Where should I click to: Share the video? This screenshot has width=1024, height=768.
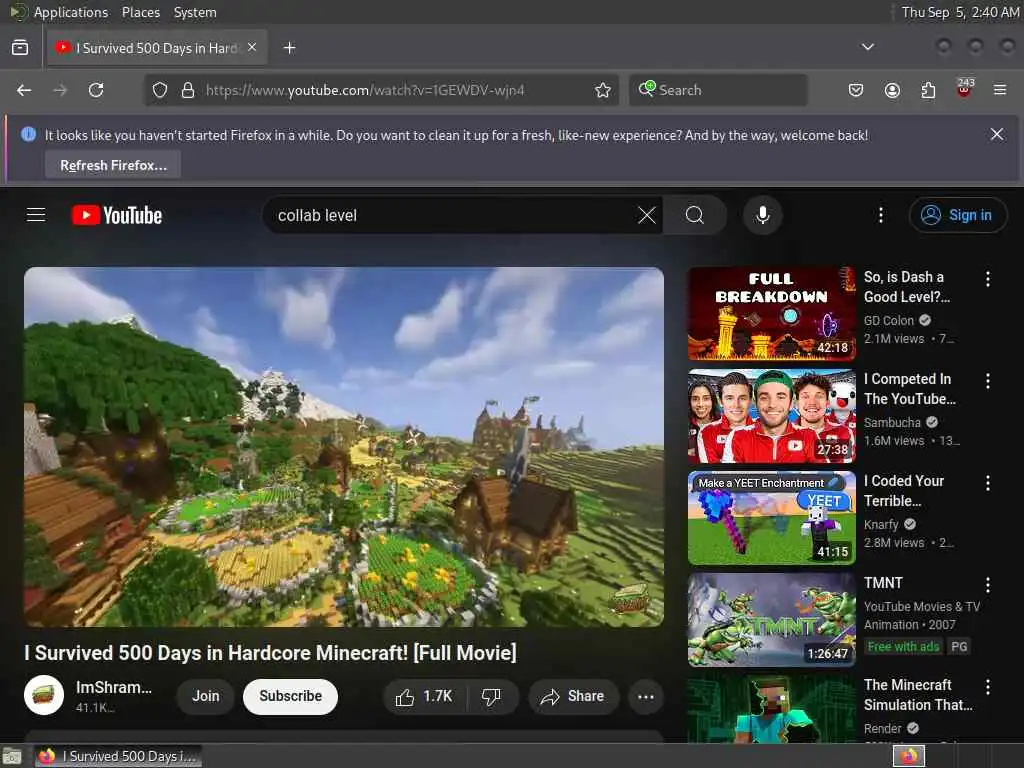[572, 697]
